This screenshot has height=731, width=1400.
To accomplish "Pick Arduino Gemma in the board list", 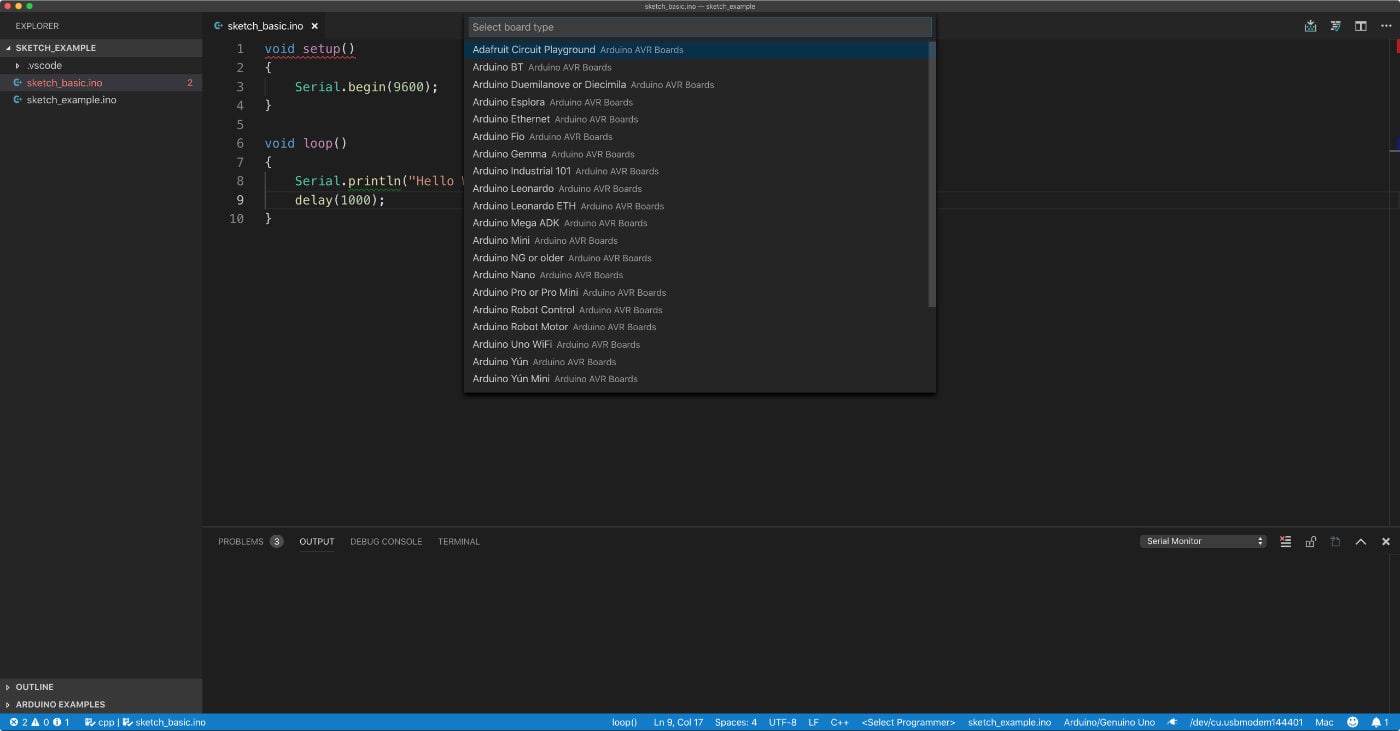I will click(697, 154).
